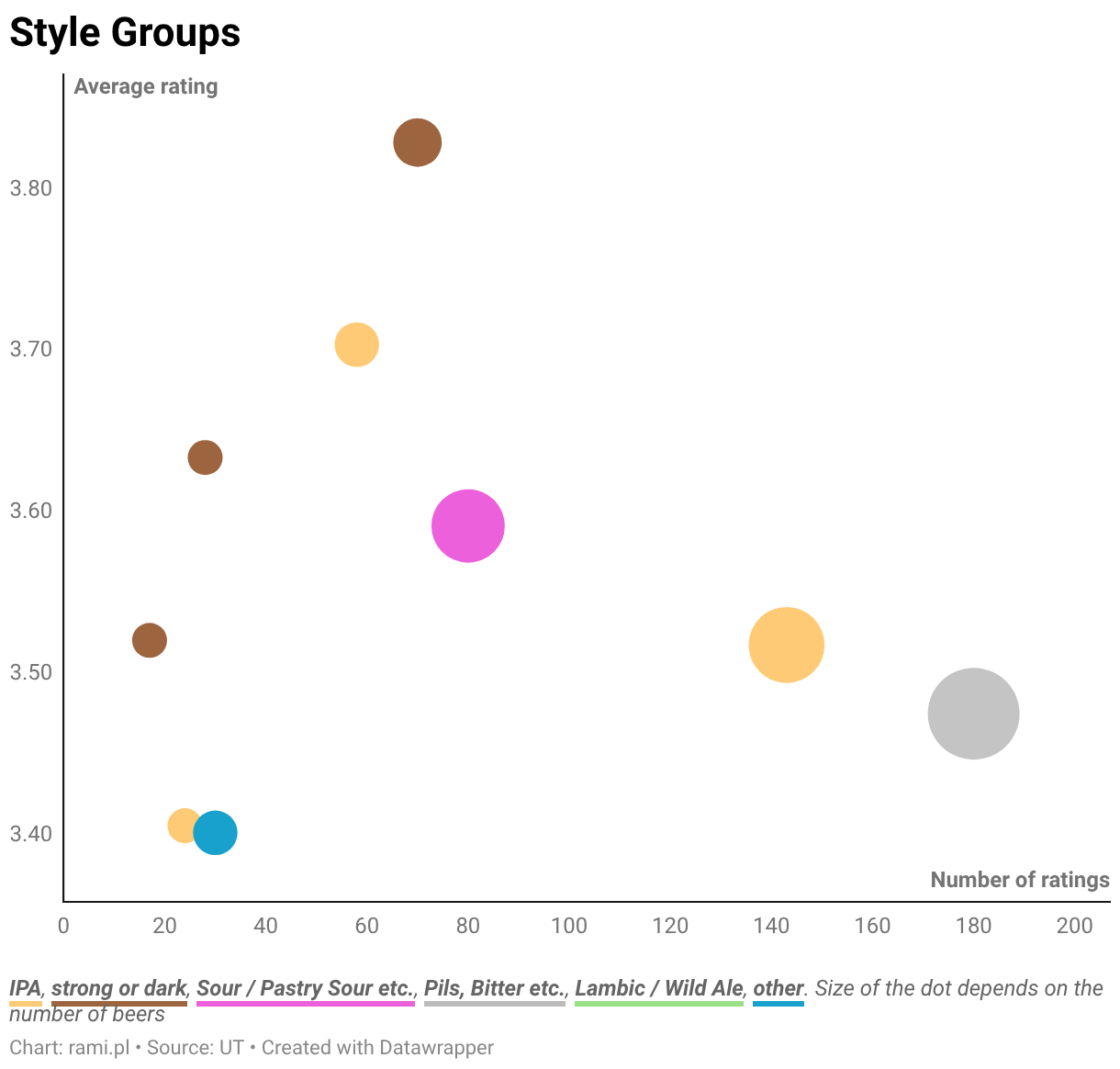
Task: Select the 'strong or dark' legend label
Action: [x=119, y=989]
